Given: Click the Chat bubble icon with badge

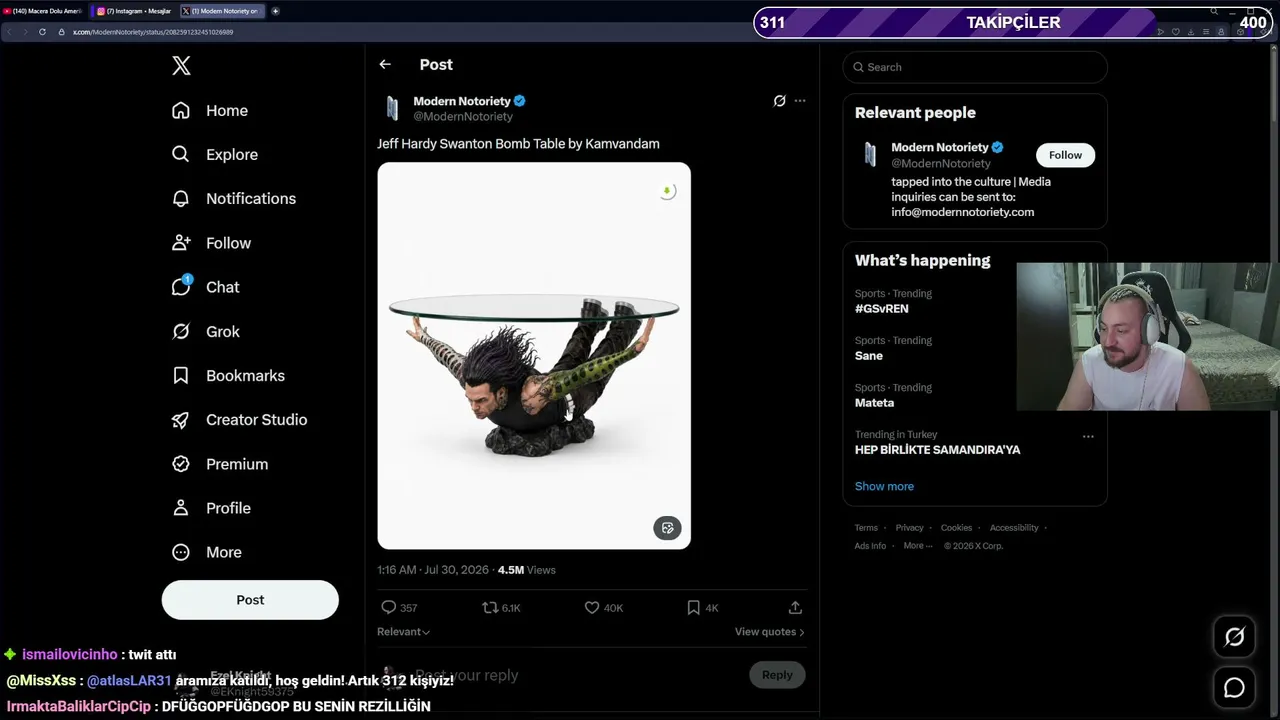Looking at the screenshot, I should click(x=181, y=287).
